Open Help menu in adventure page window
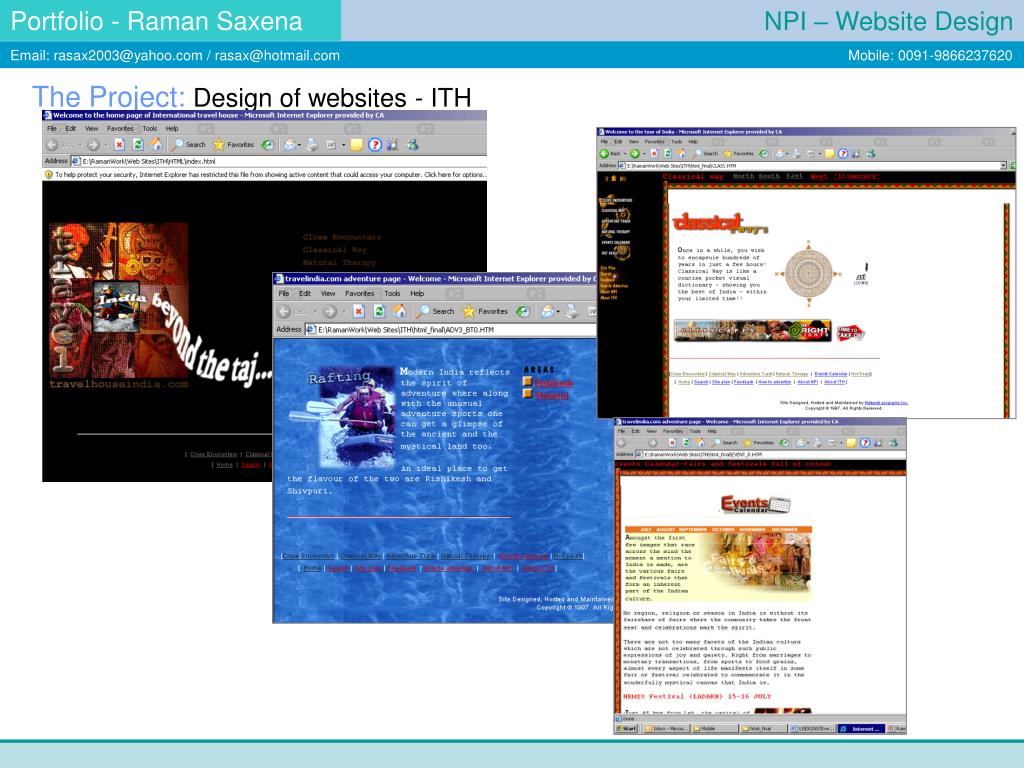Screen dimensions: 1024x768 coord(417,294)
